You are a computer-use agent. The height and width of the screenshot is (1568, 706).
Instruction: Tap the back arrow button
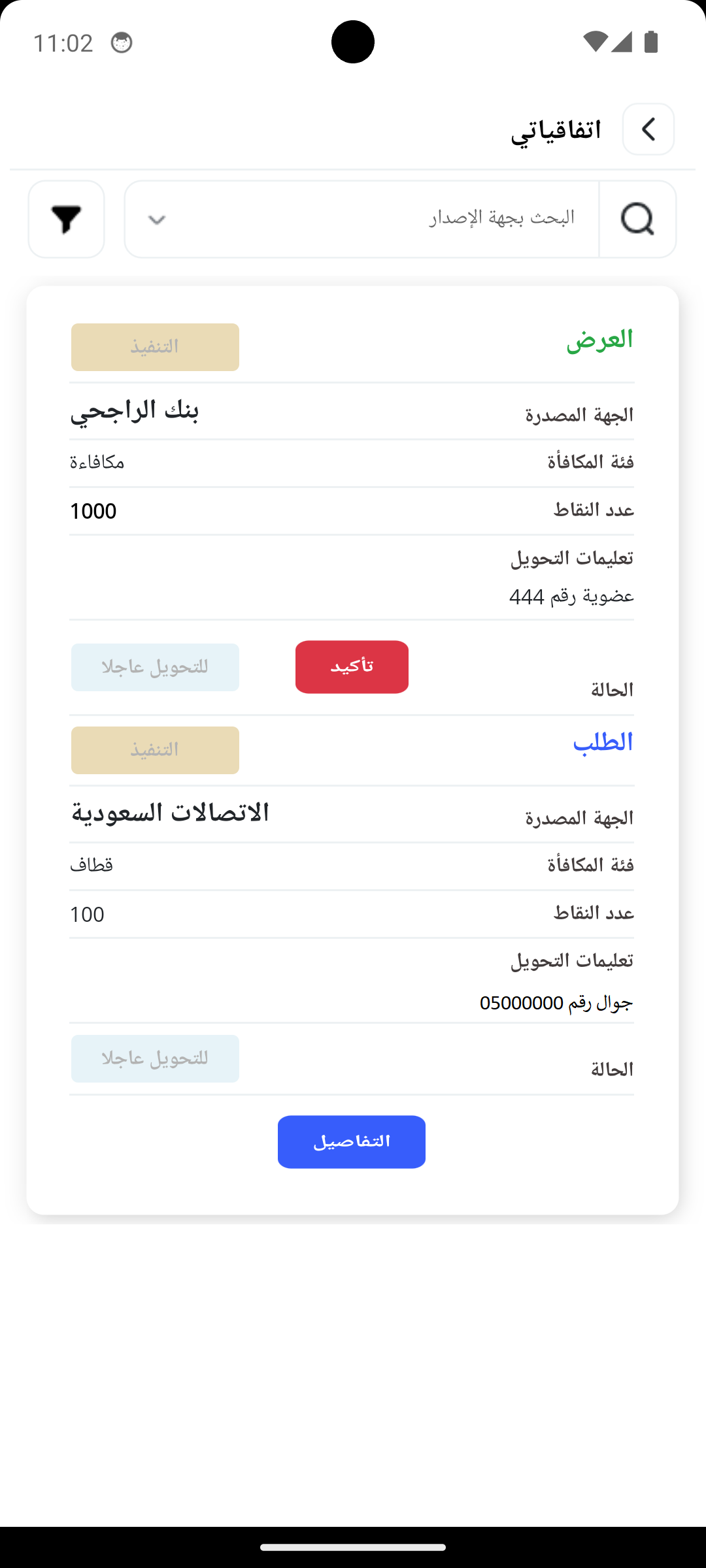pyautogui.click(x=648, y=129)
